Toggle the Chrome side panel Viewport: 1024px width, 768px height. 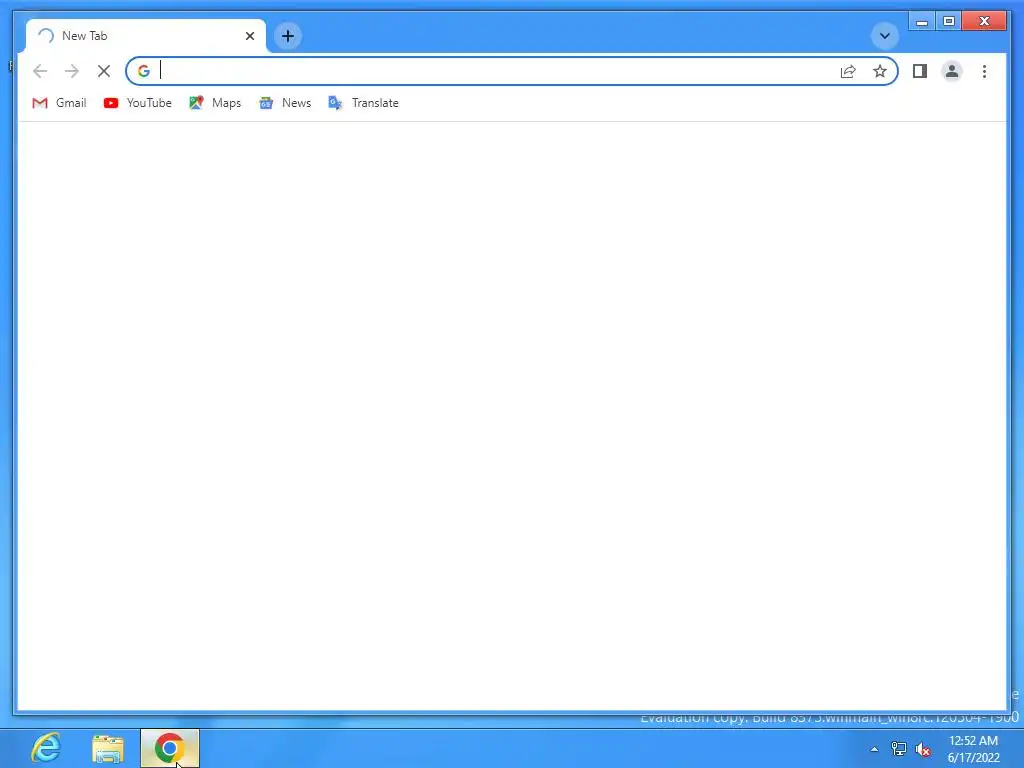pyautogui.click(x=920, y=71)
